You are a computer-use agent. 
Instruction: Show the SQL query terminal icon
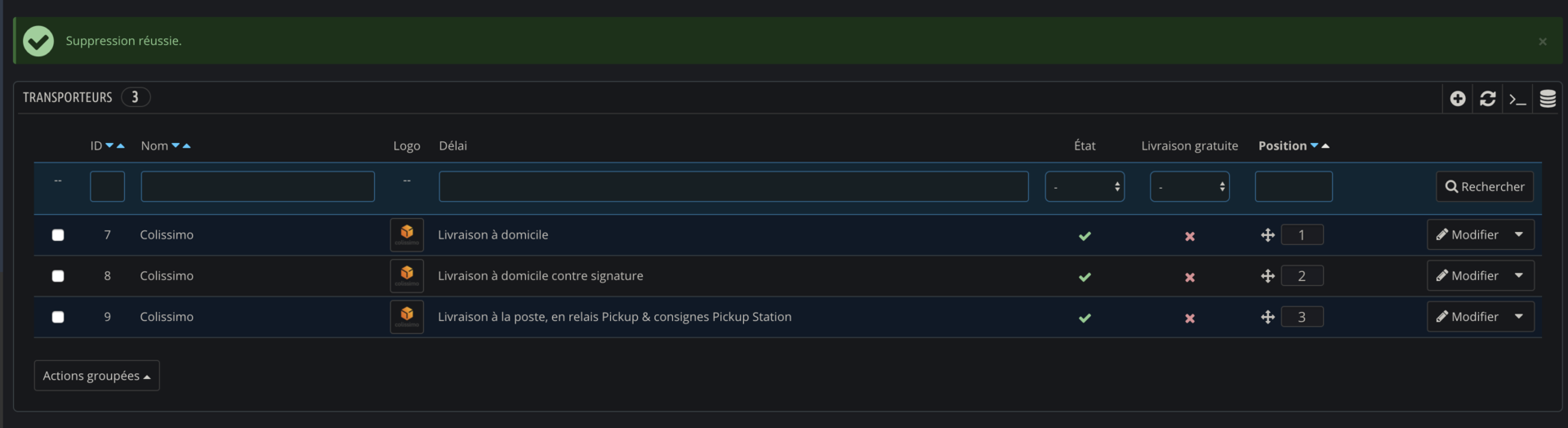tap(1517, 99)
